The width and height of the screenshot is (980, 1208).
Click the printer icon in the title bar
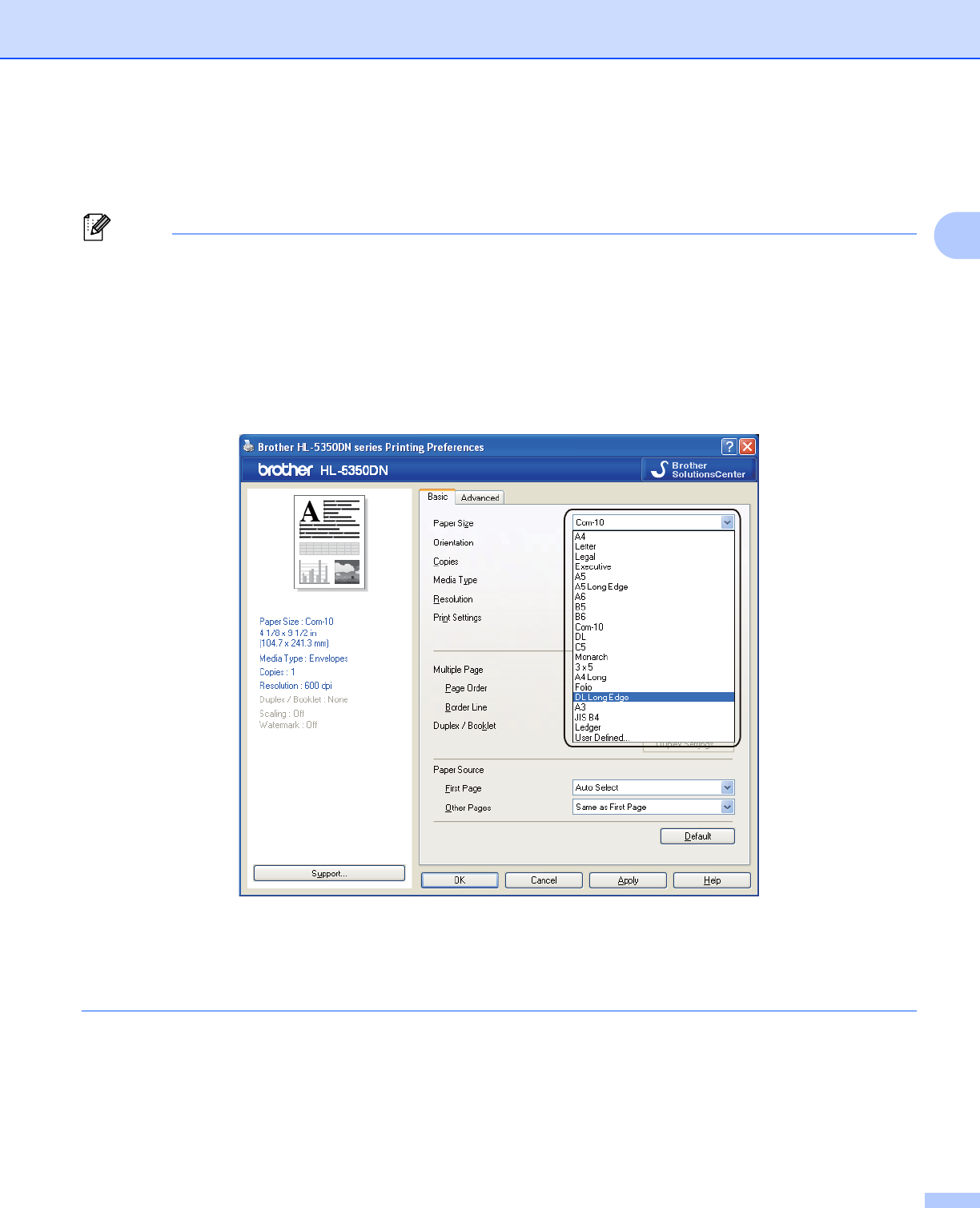pyautogui.click(x=249, y=446)
